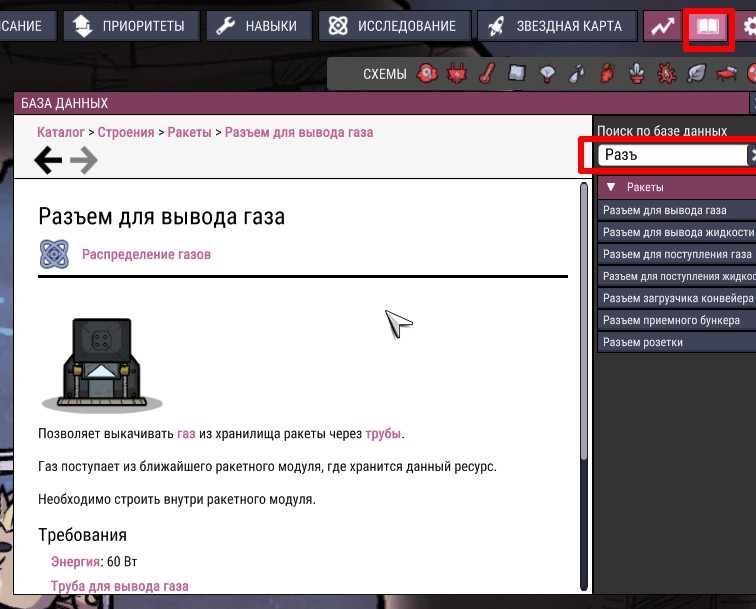Collapse the Ракеты category triangle
The height and width of the screenshot is (609, 756).
(611, 187)
